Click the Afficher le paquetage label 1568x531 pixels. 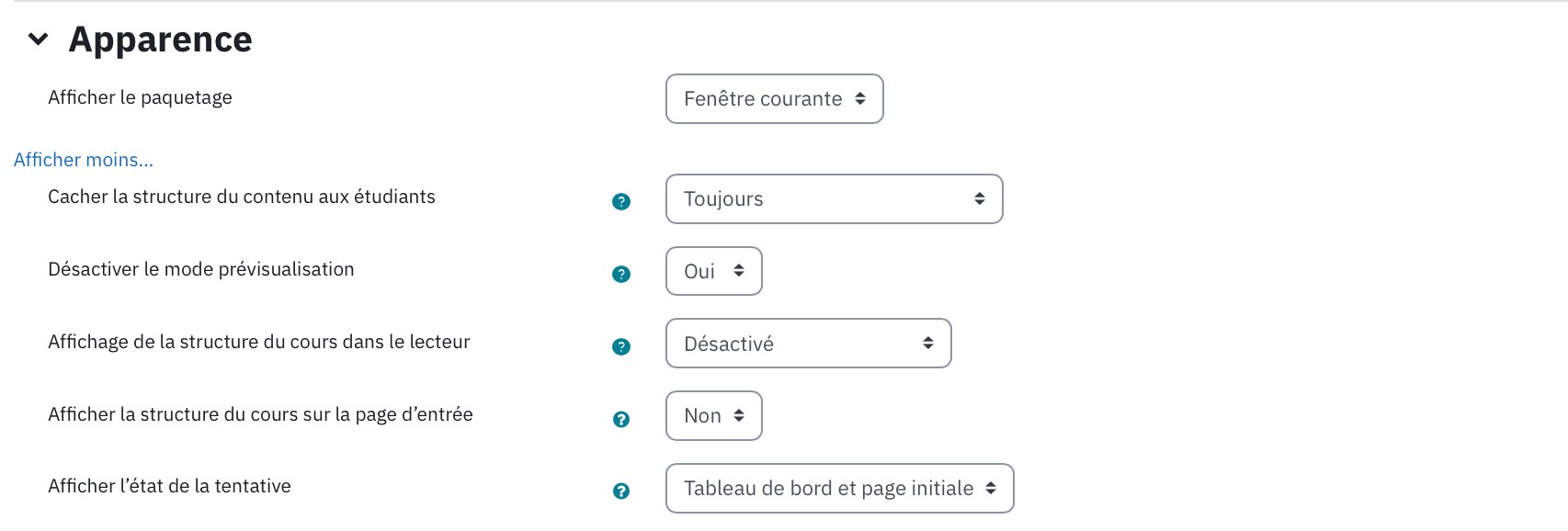coord(140,97)
